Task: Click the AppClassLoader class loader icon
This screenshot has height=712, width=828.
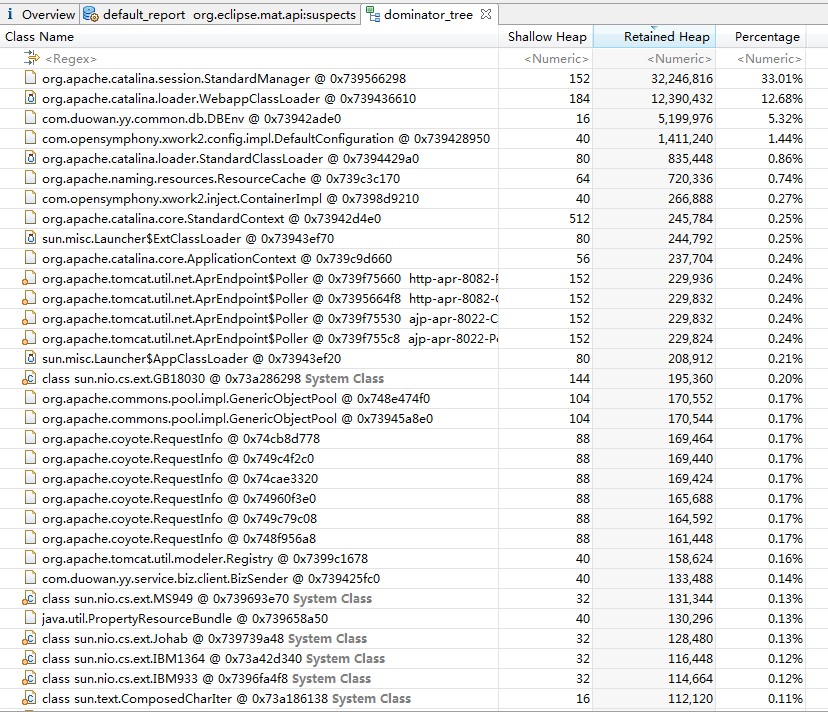Action: coord(31,359)
